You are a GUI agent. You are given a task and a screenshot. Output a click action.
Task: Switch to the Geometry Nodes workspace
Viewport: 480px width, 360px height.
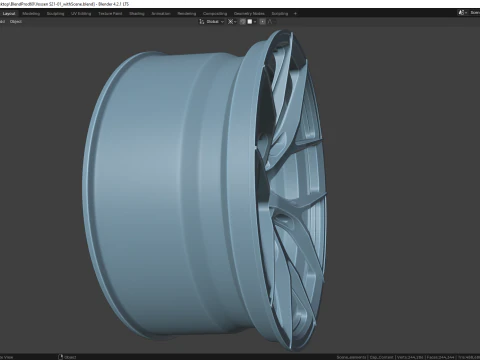[x=249, y=14]
